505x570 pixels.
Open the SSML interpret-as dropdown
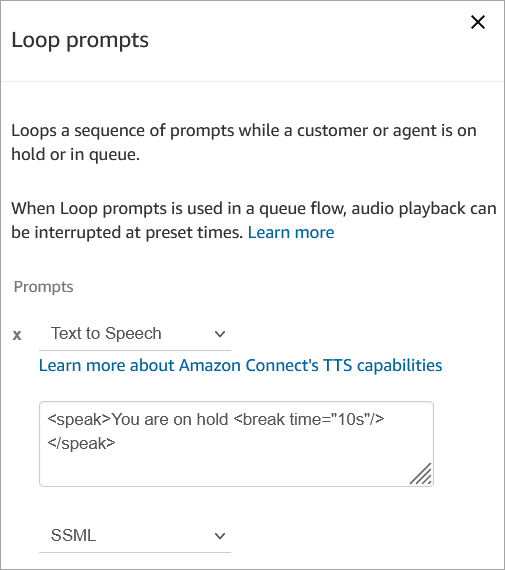135,536
